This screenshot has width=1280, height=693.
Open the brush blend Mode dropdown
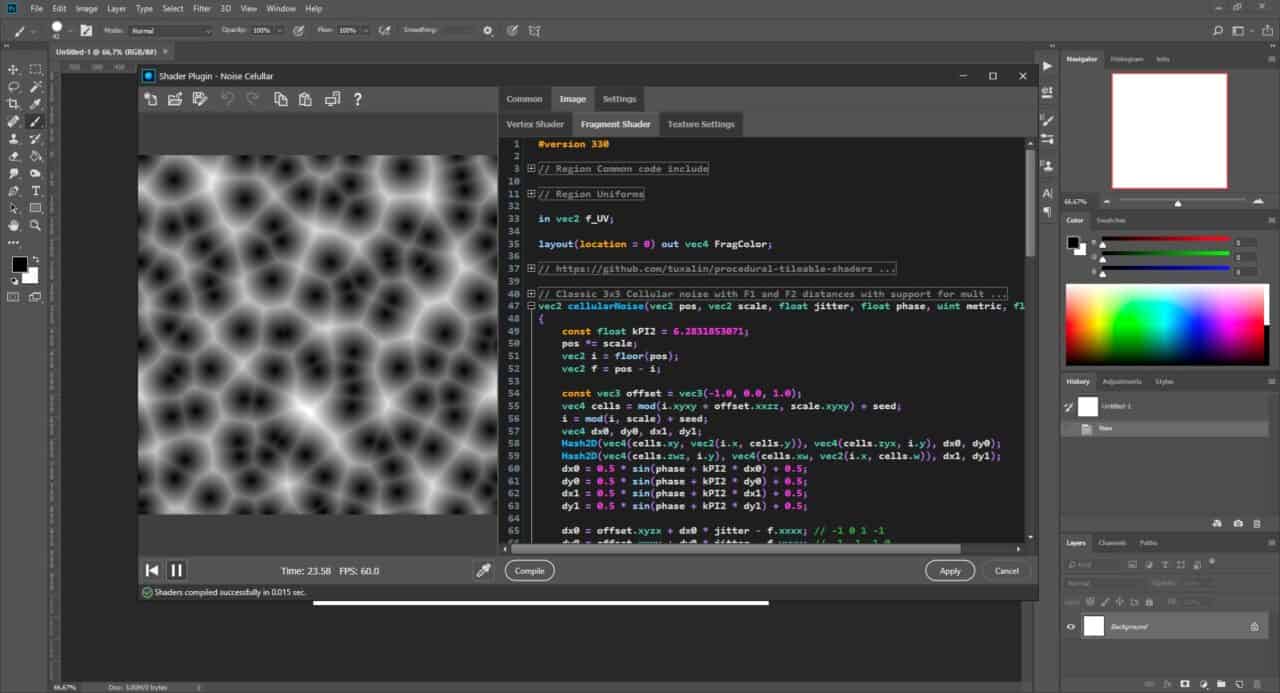tap(171, 31)
